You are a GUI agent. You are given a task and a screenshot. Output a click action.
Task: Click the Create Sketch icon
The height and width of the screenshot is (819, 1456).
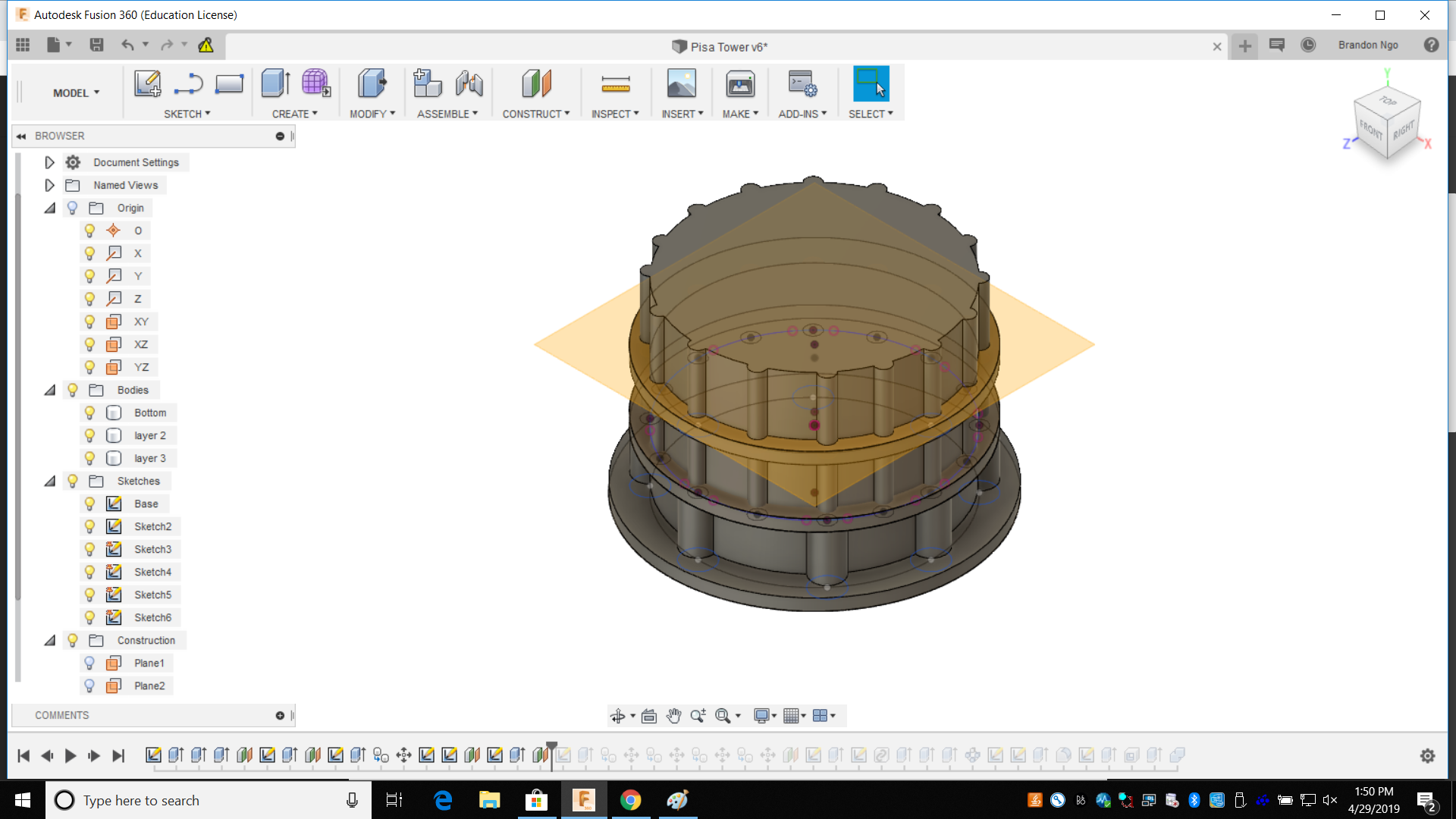tap(147, 83)
